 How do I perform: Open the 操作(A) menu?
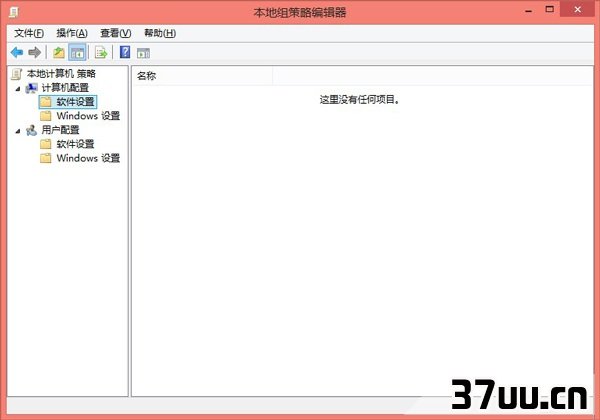[x=72, y=33]
